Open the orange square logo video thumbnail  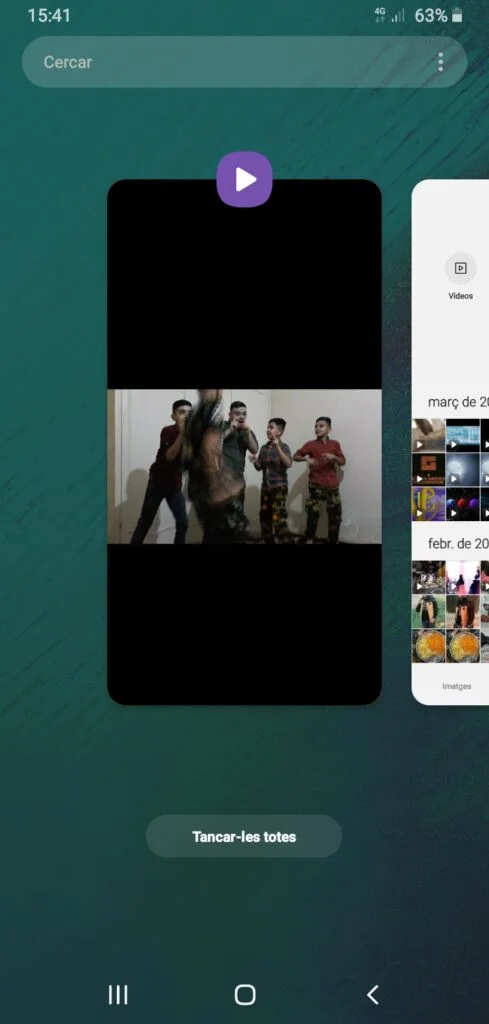point(428,470)
